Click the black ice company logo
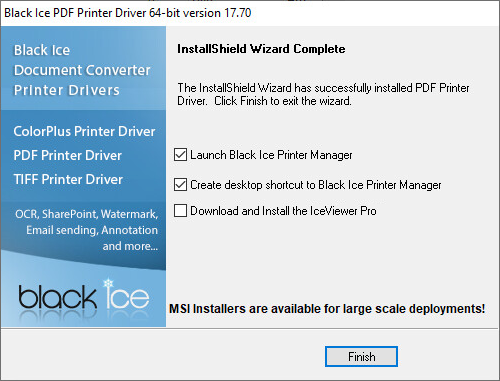 [83, 297]
